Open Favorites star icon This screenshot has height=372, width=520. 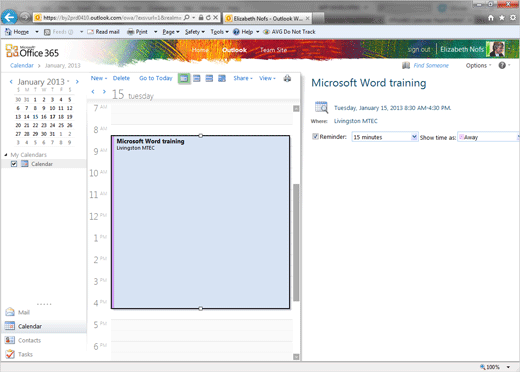(502, 18)
